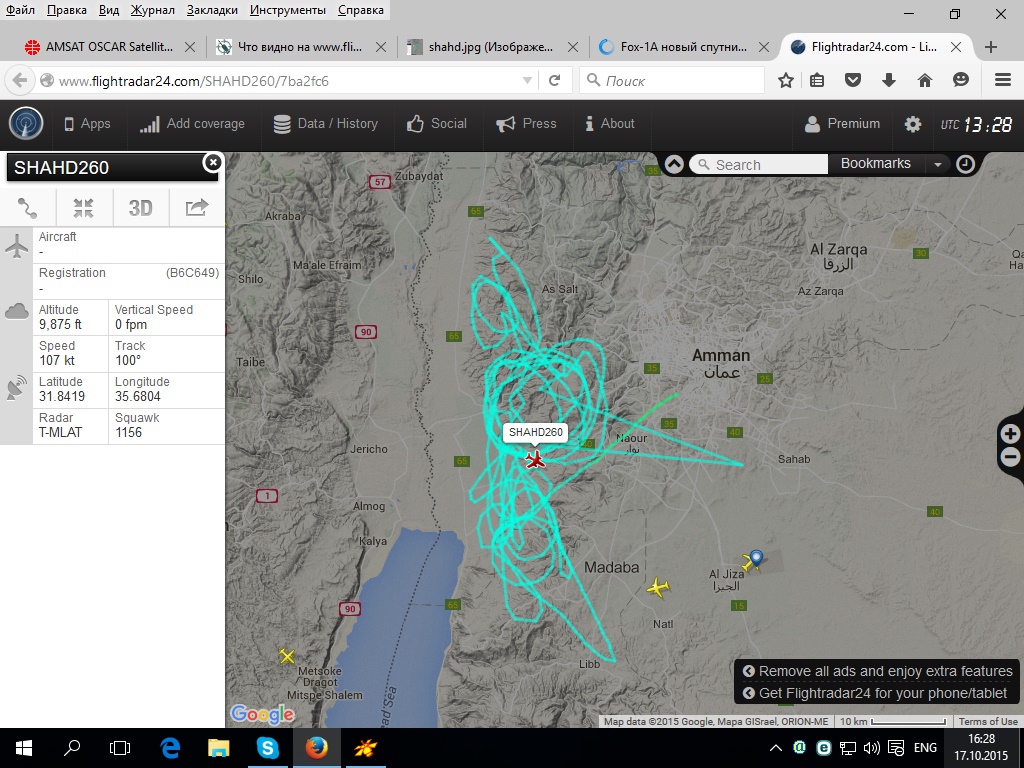Collapse the search bar with up chevron

click(x=674, y=164)
